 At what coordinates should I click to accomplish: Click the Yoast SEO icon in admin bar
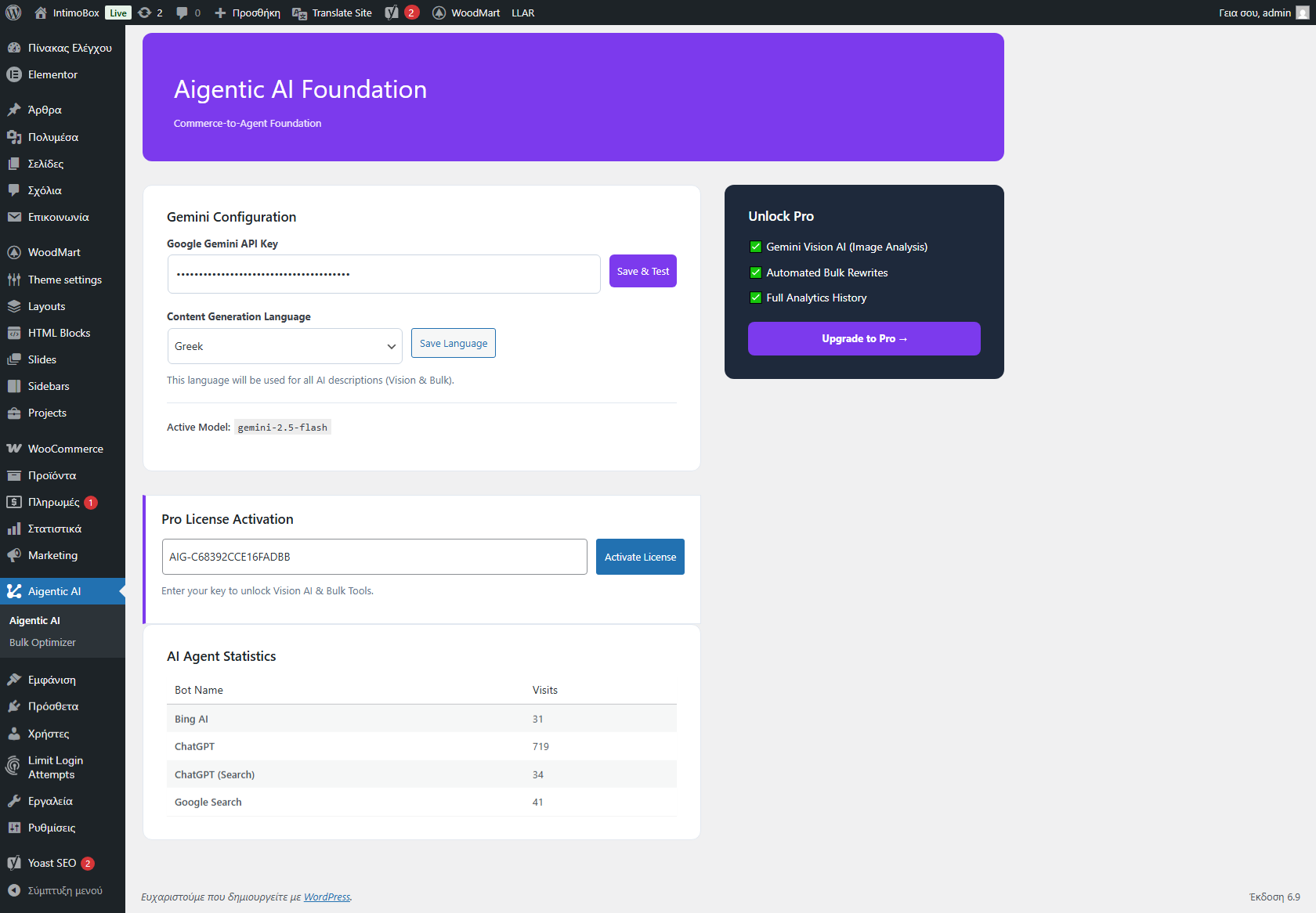389,13
